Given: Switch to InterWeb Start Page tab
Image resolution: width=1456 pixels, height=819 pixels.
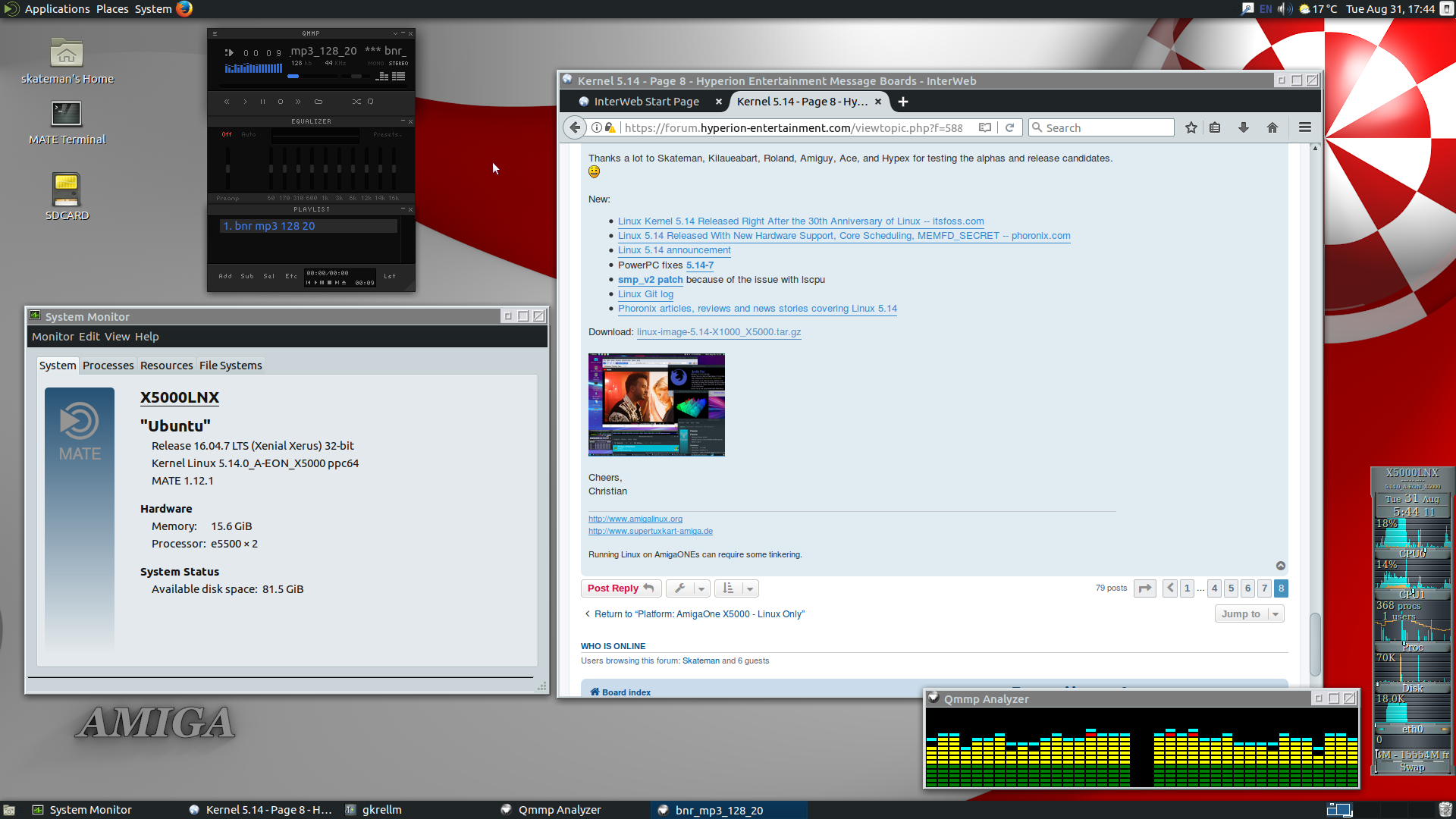Looking at the screenshot, I should click(x=646, y=102).
